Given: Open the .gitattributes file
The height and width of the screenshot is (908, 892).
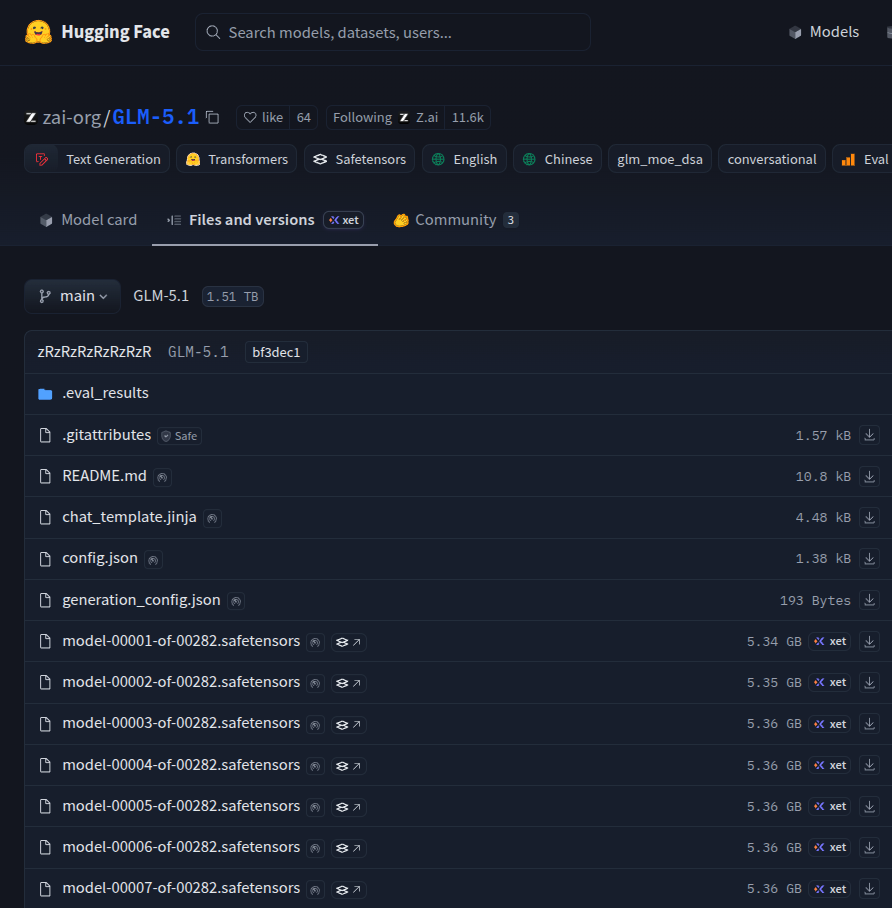Looking at the screenshot, I should (107, 435).
